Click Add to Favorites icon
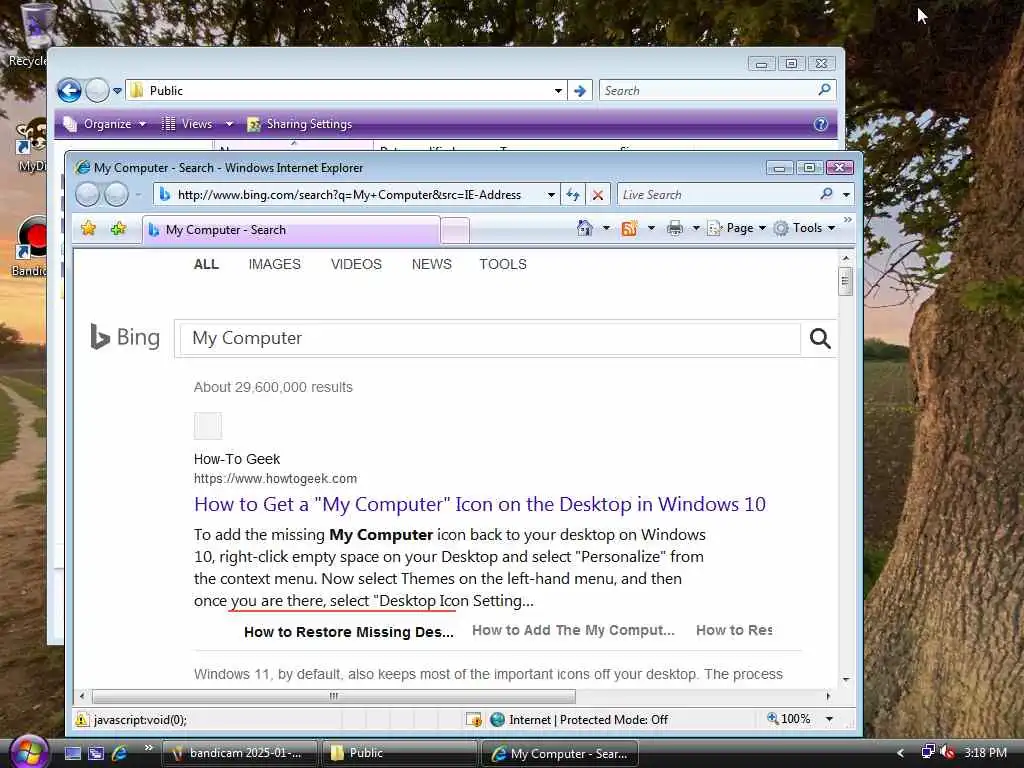1024x768 pixels. pos(118,229)
